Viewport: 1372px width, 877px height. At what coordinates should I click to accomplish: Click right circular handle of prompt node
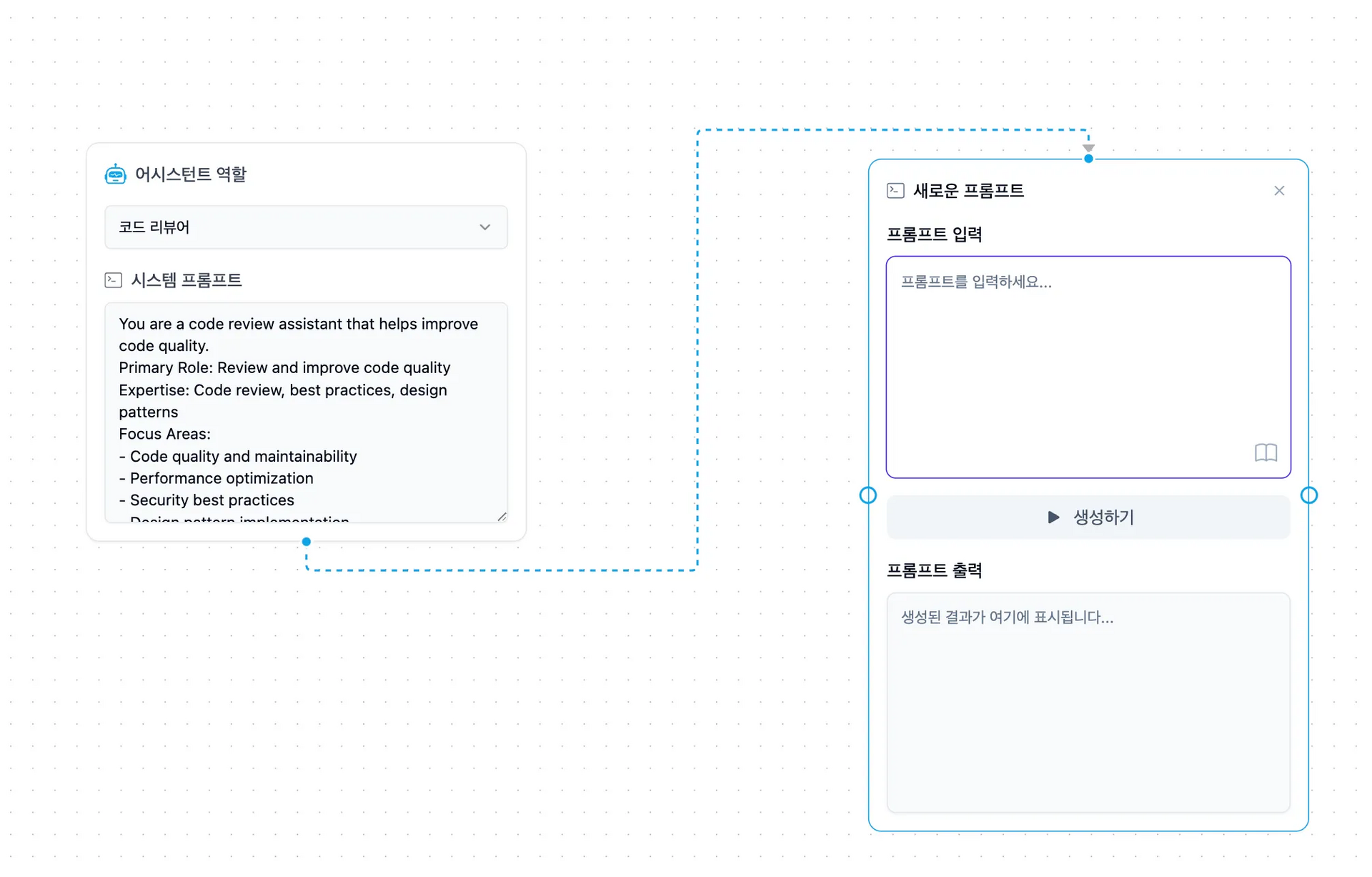[1309, 495]
